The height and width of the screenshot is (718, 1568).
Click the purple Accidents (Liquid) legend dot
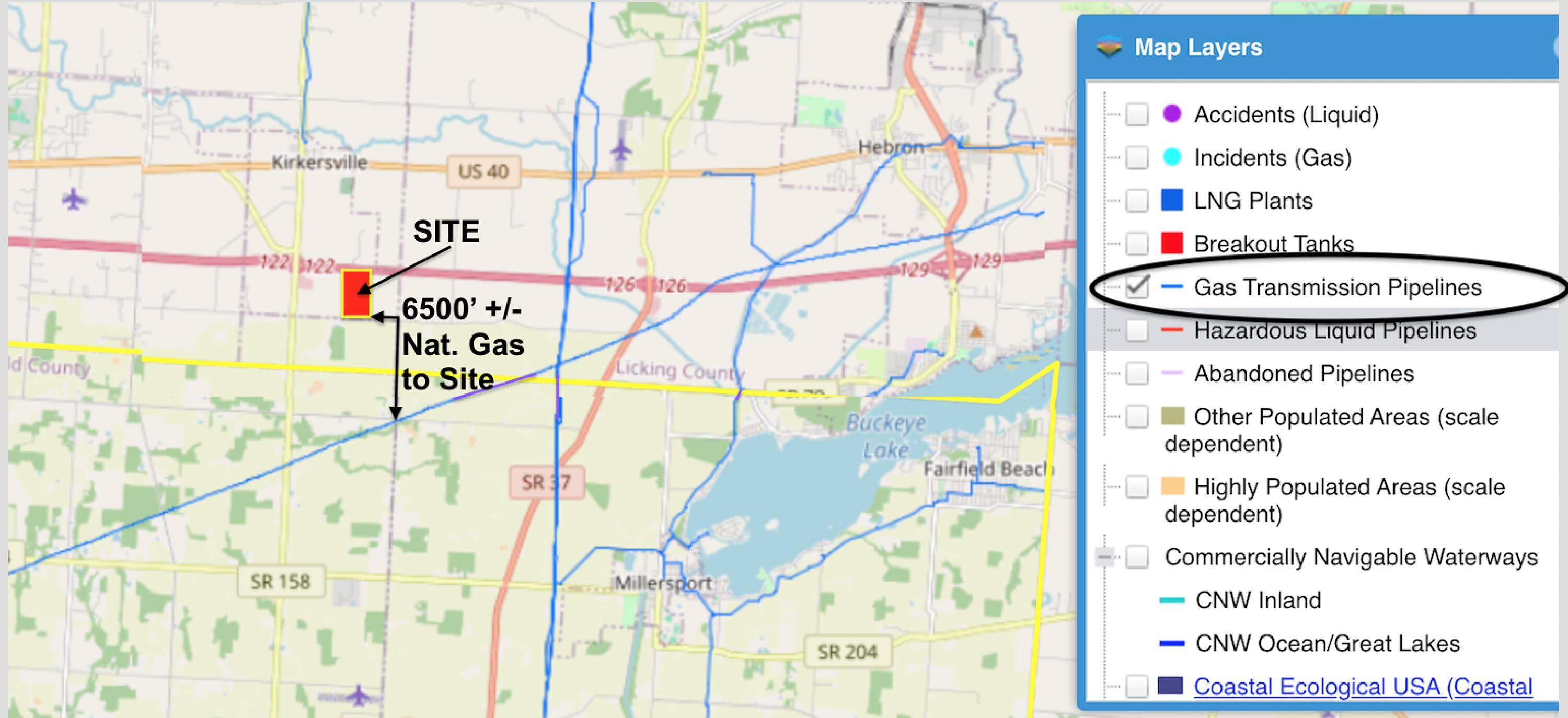coord(1172,114)
